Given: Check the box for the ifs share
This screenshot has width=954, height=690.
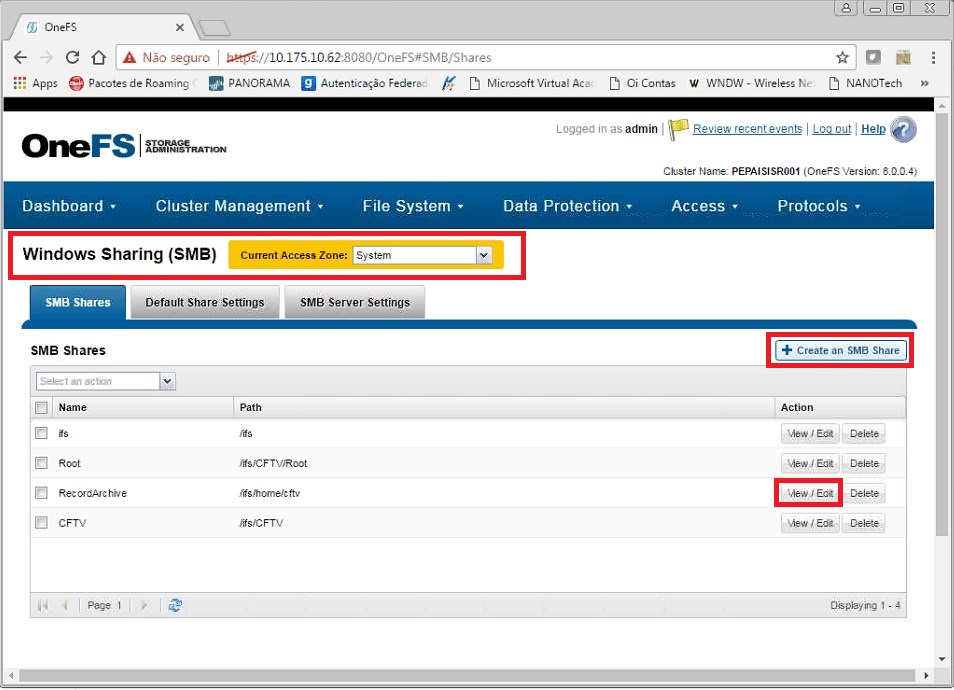Looking at the screenshot, I should pyautogui.click(x=41, y=433).
